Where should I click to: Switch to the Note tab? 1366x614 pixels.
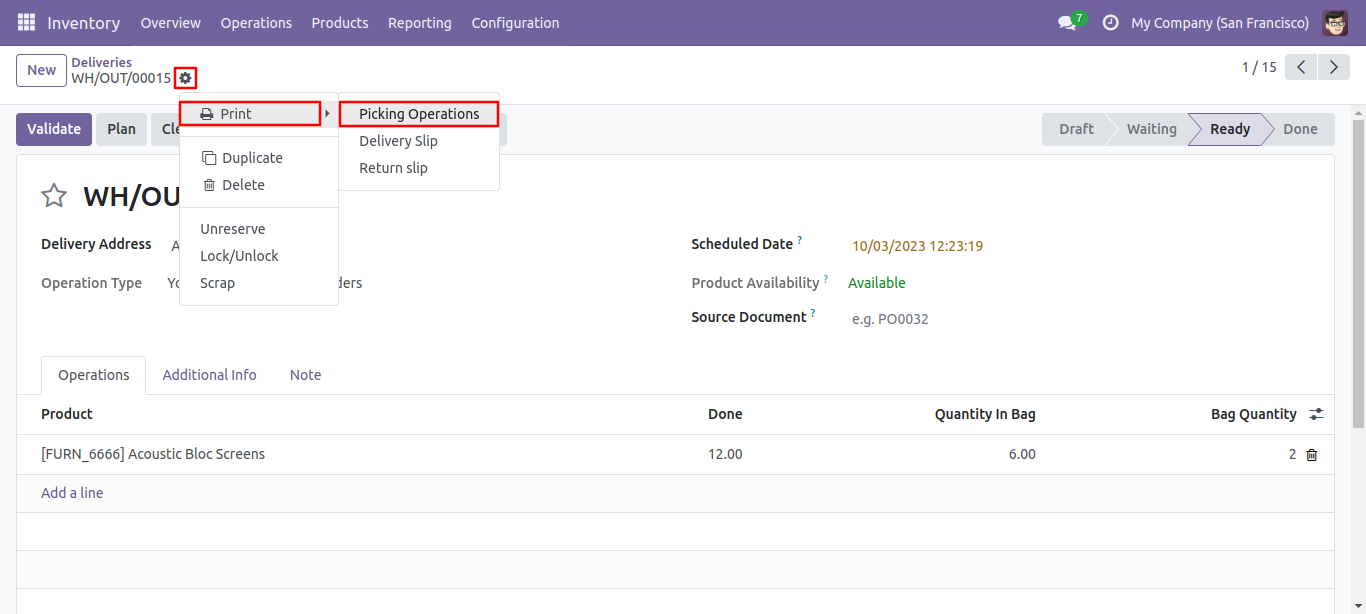point(306,375)
